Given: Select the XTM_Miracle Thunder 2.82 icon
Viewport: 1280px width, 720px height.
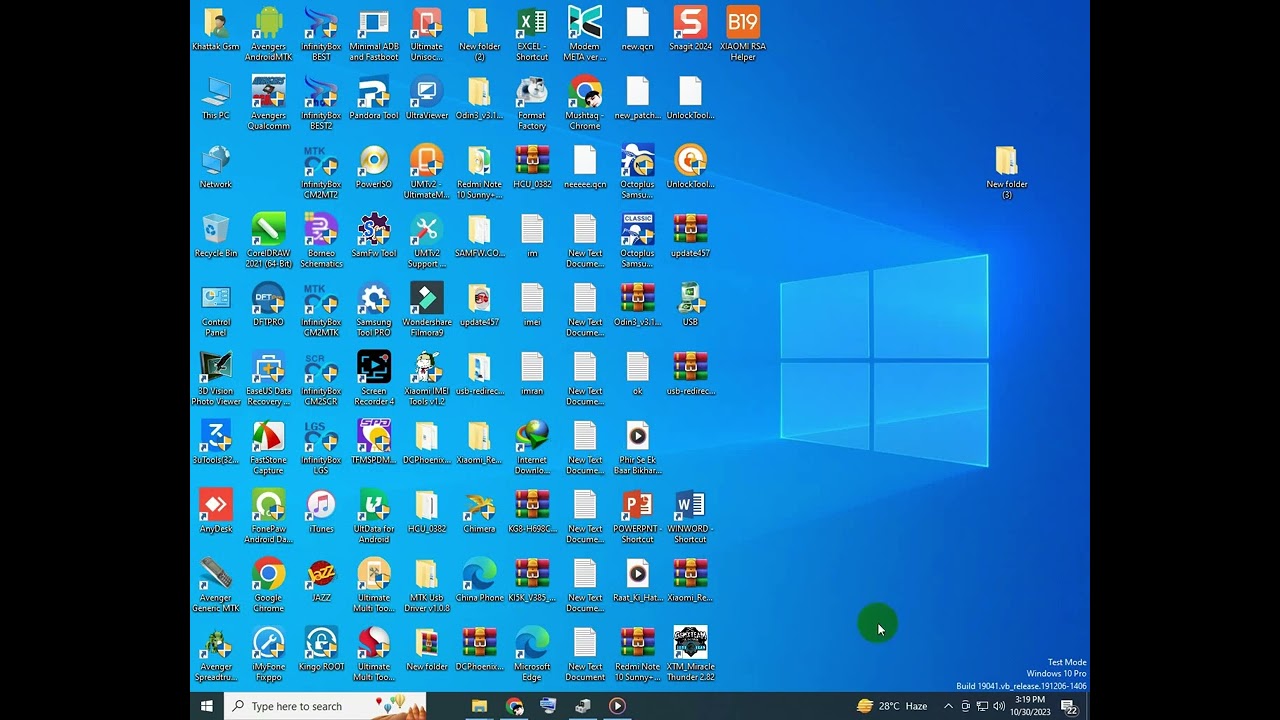Looking at the screenshot, I should pyautogui.click(x=690, y=643).
